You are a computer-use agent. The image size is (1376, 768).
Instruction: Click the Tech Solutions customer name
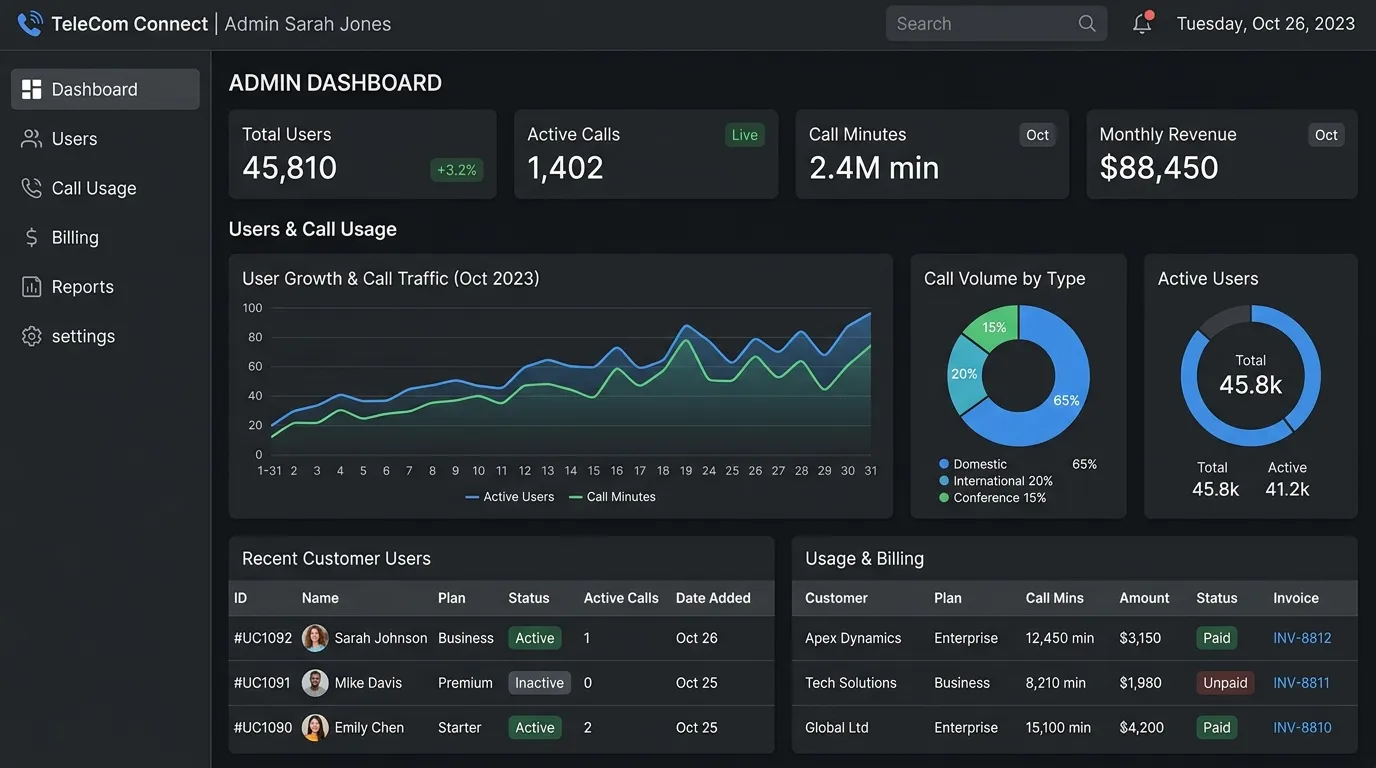[851, 683]
